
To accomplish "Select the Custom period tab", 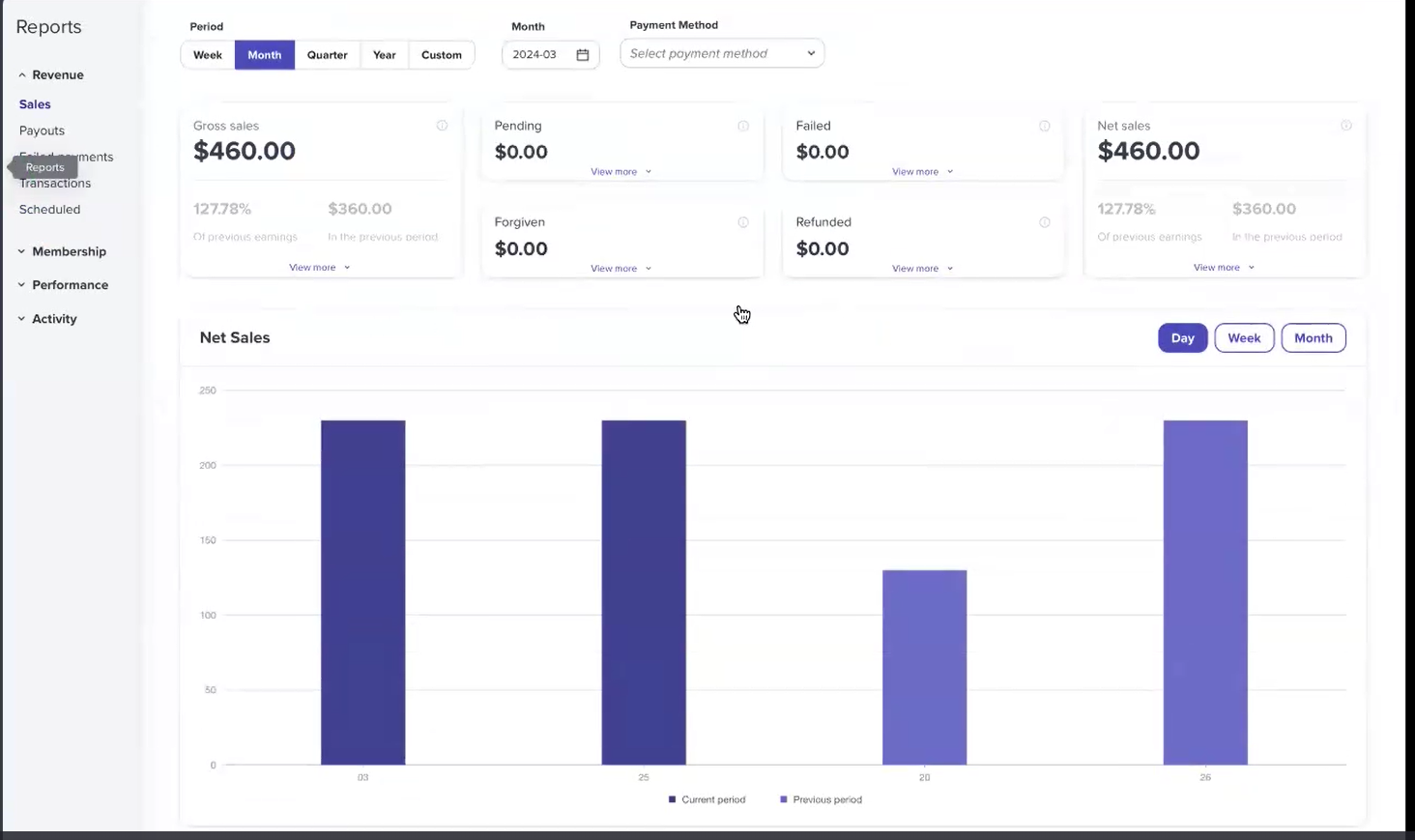I will (x=441, y=55).
